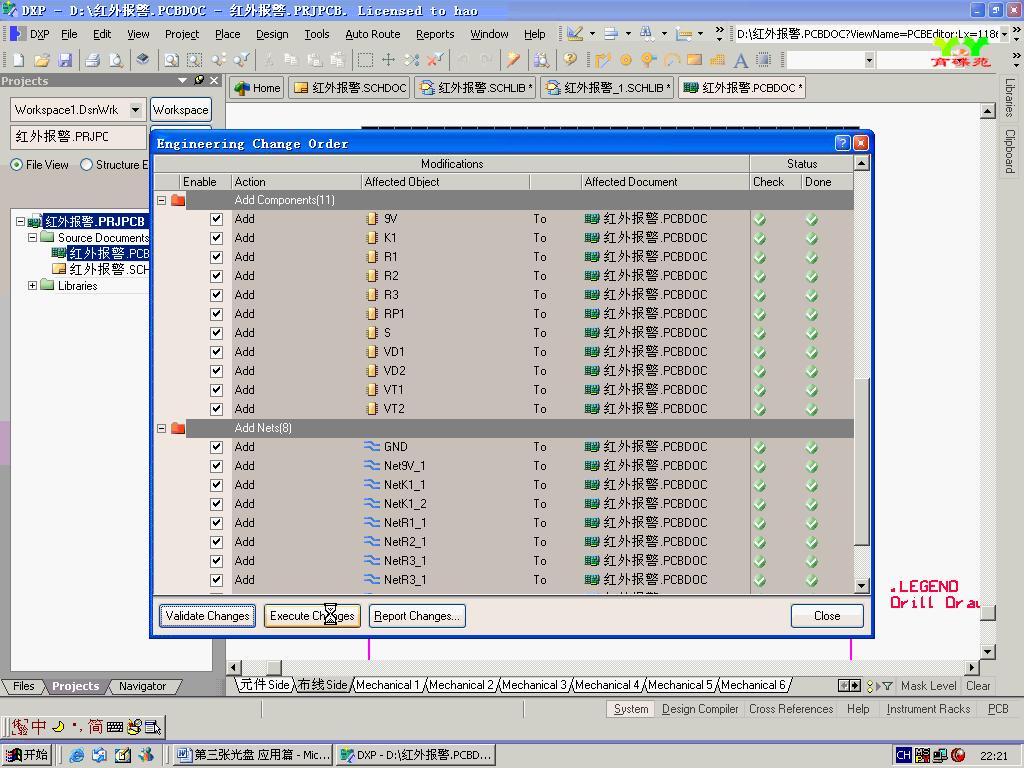
Task: Click Mask Level in status bar
Action: tap(929, 686)
